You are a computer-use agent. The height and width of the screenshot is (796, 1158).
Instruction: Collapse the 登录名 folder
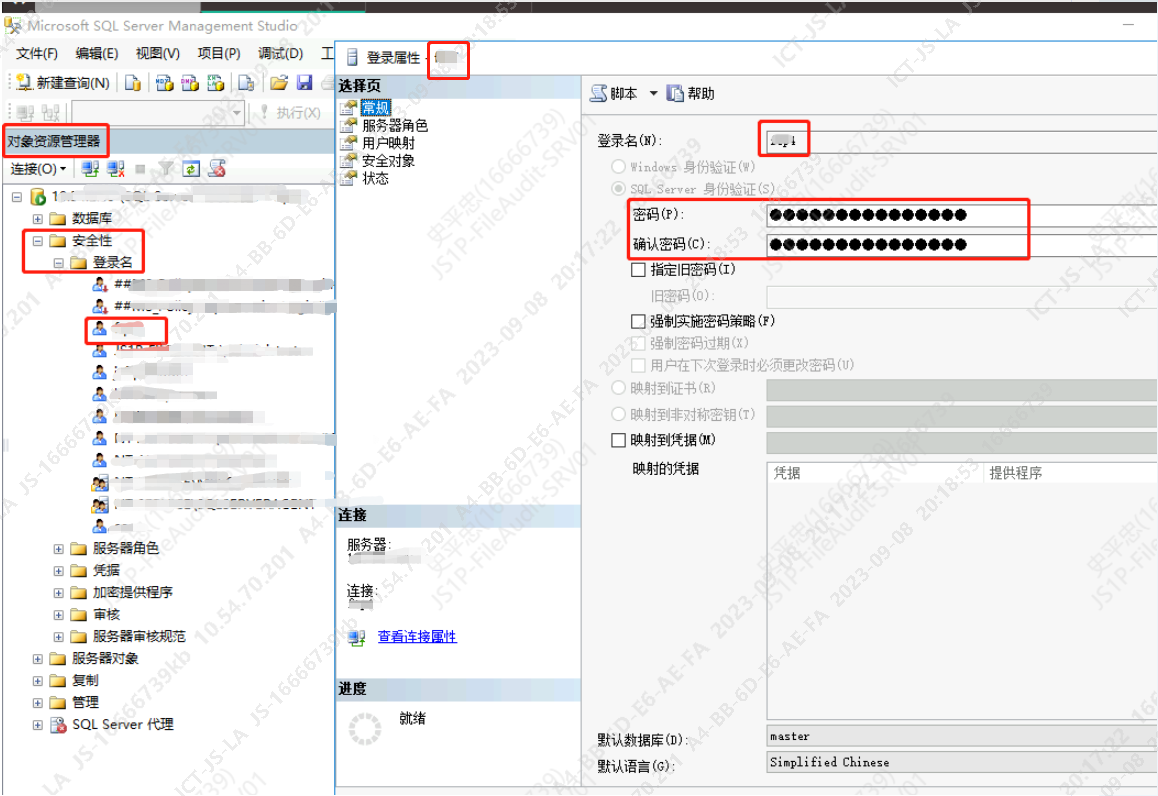point(58,263)
